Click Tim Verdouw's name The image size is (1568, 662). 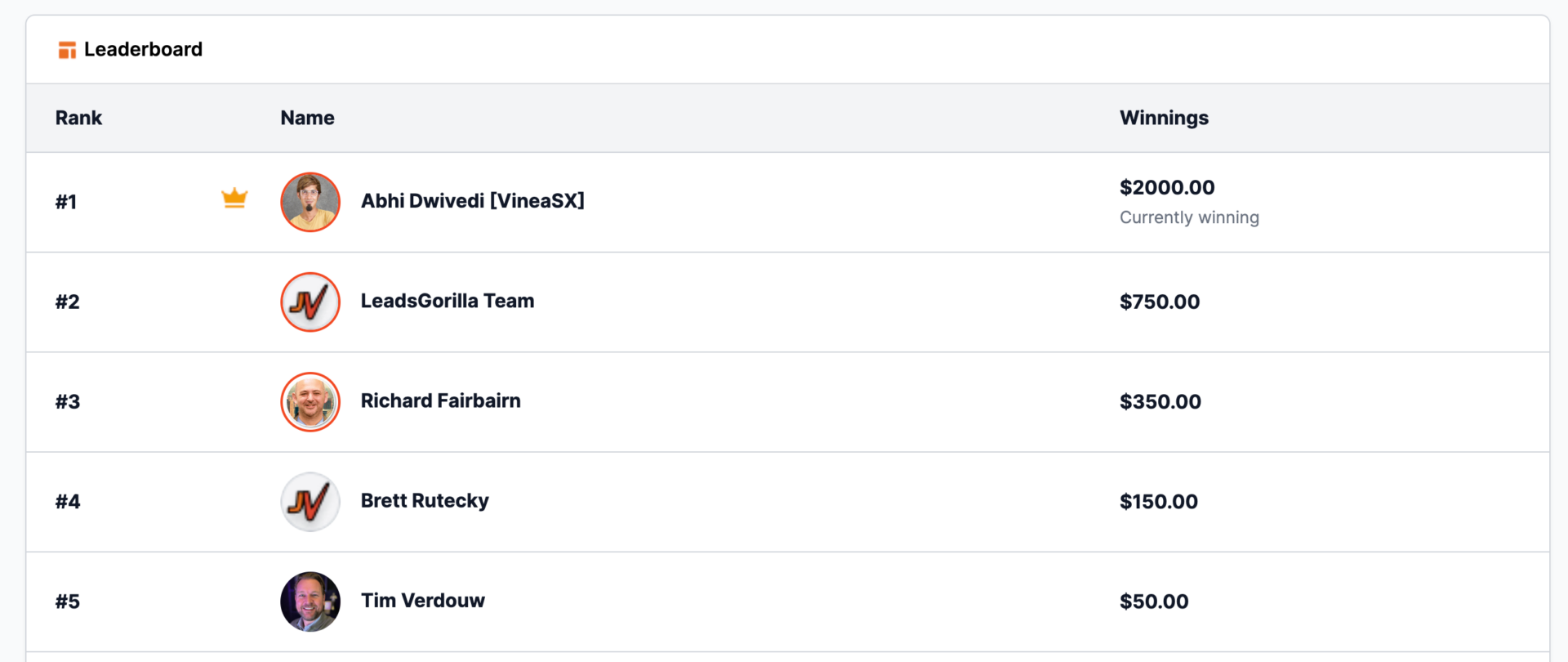[423, 601]
